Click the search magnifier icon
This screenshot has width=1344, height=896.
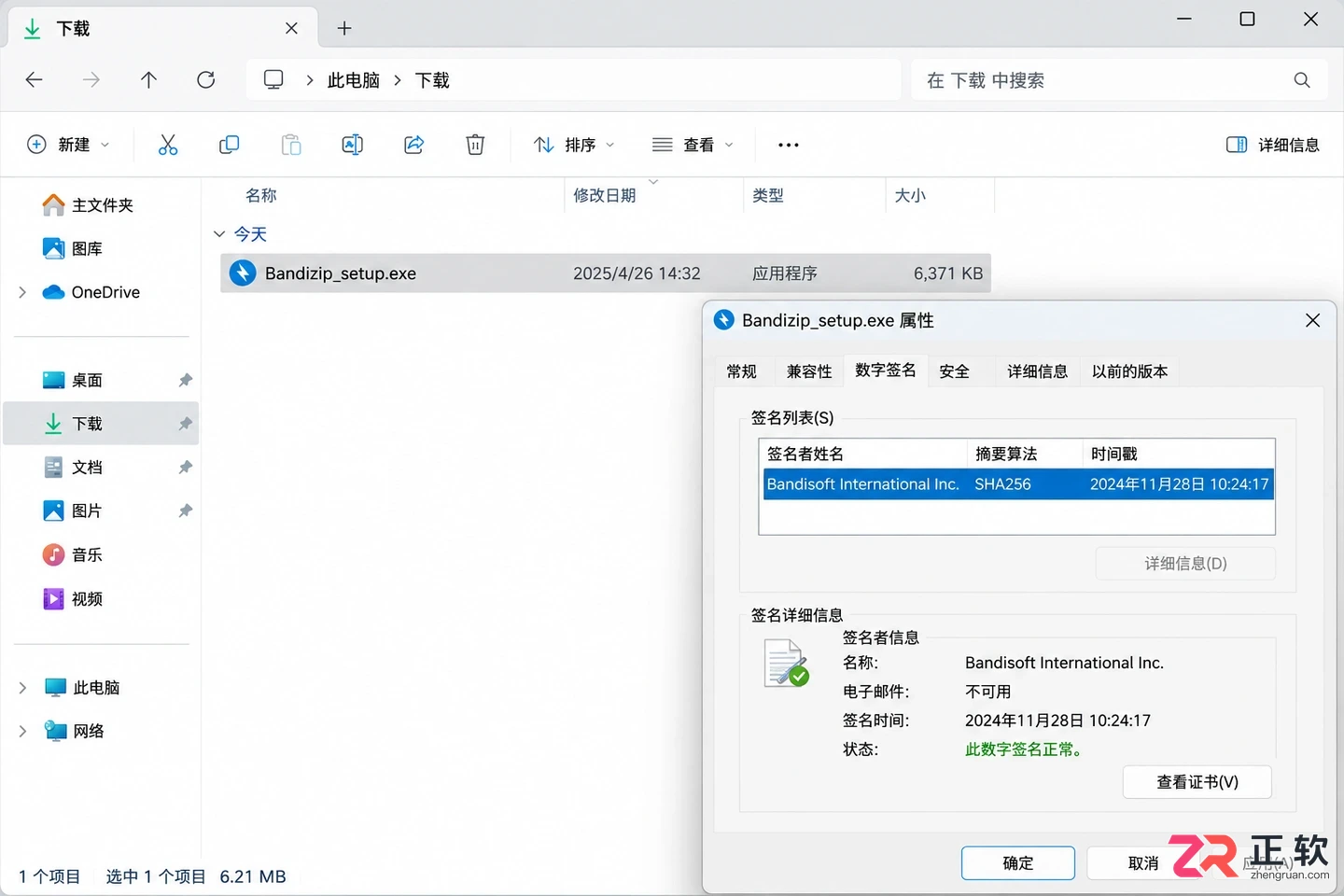pos(1302,80)
